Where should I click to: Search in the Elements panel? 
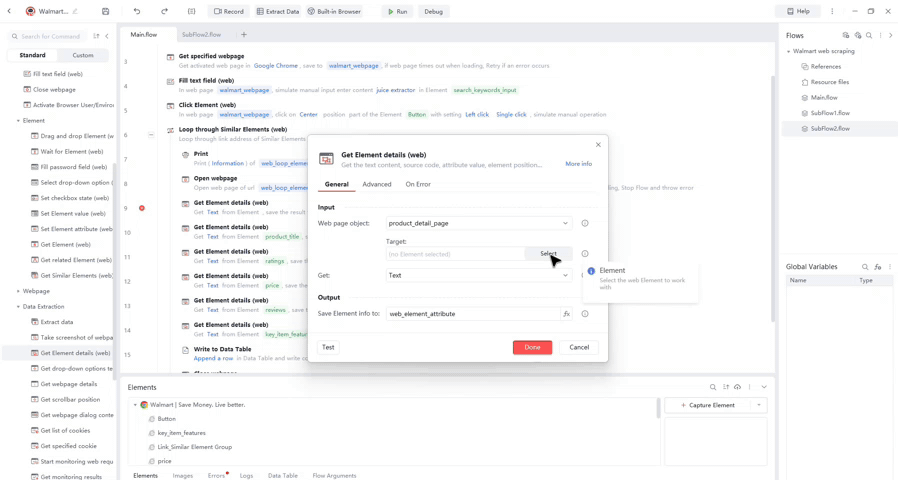(713, 387)
